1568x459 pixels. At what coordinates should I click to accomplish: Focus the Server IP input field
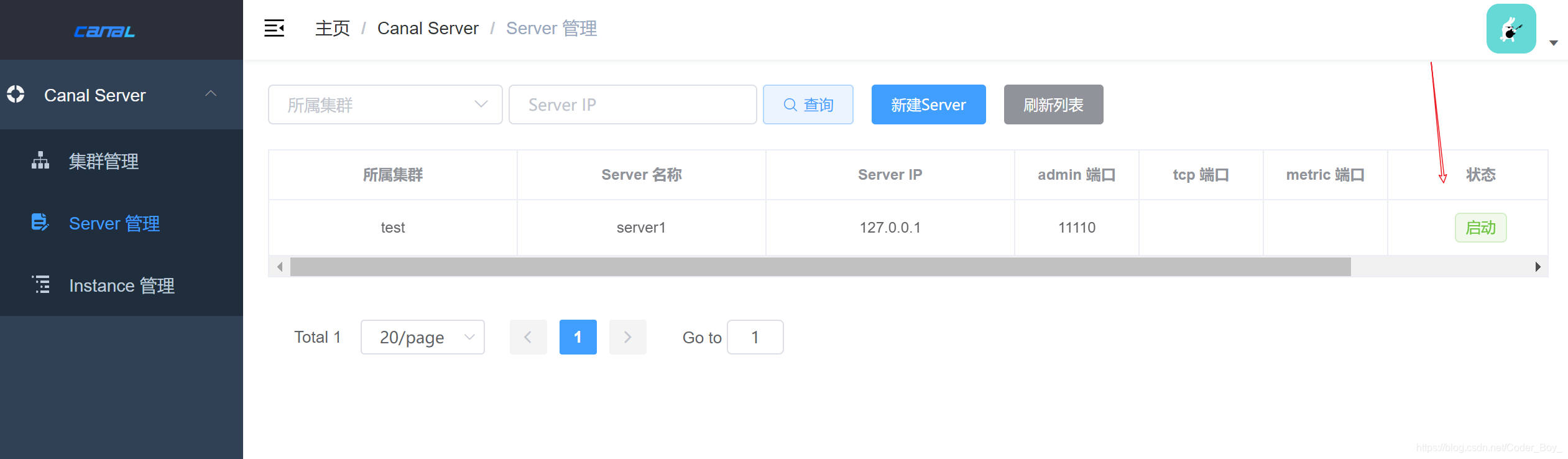[x=632, y=104]
